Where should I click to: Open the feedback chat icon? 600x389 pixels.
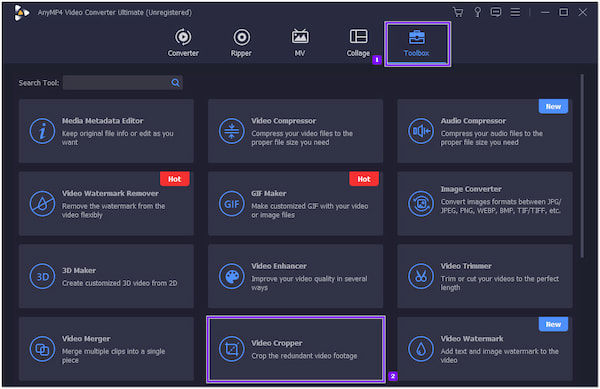pyautogui.click(x=496, y=12)
